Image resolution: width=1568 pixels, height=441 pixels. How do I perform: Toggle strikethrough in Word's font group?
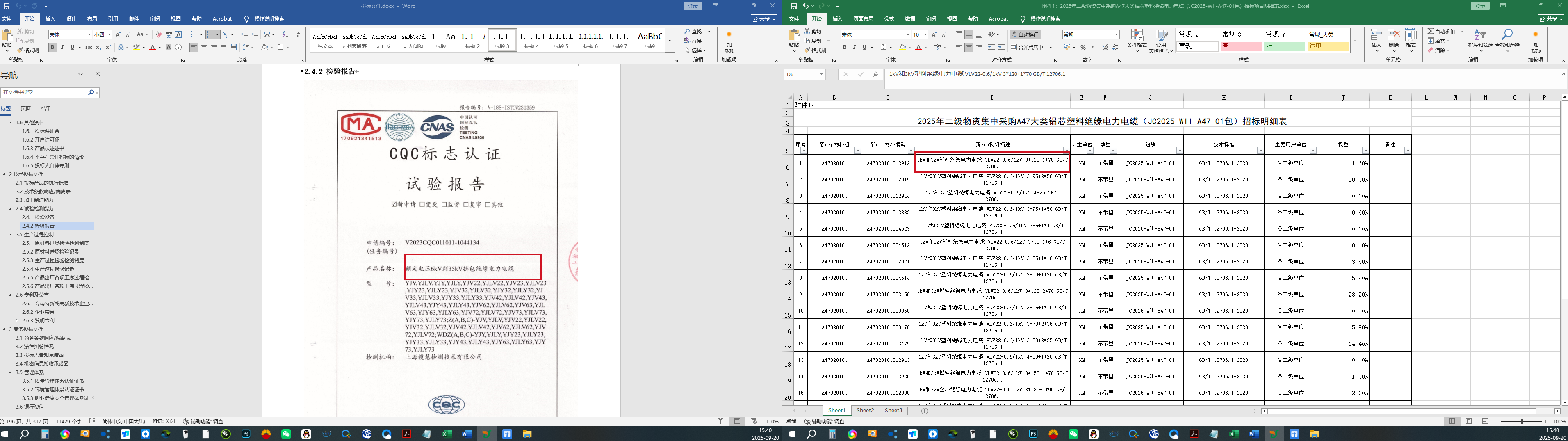click(x=88, y=48)
